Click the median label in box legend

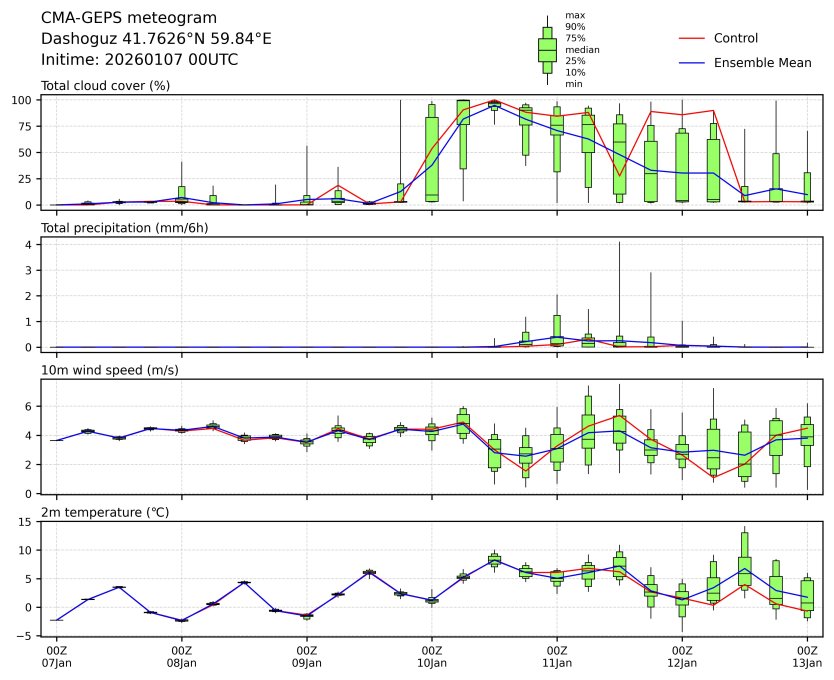pyautogui.click(x=576, y=49)
